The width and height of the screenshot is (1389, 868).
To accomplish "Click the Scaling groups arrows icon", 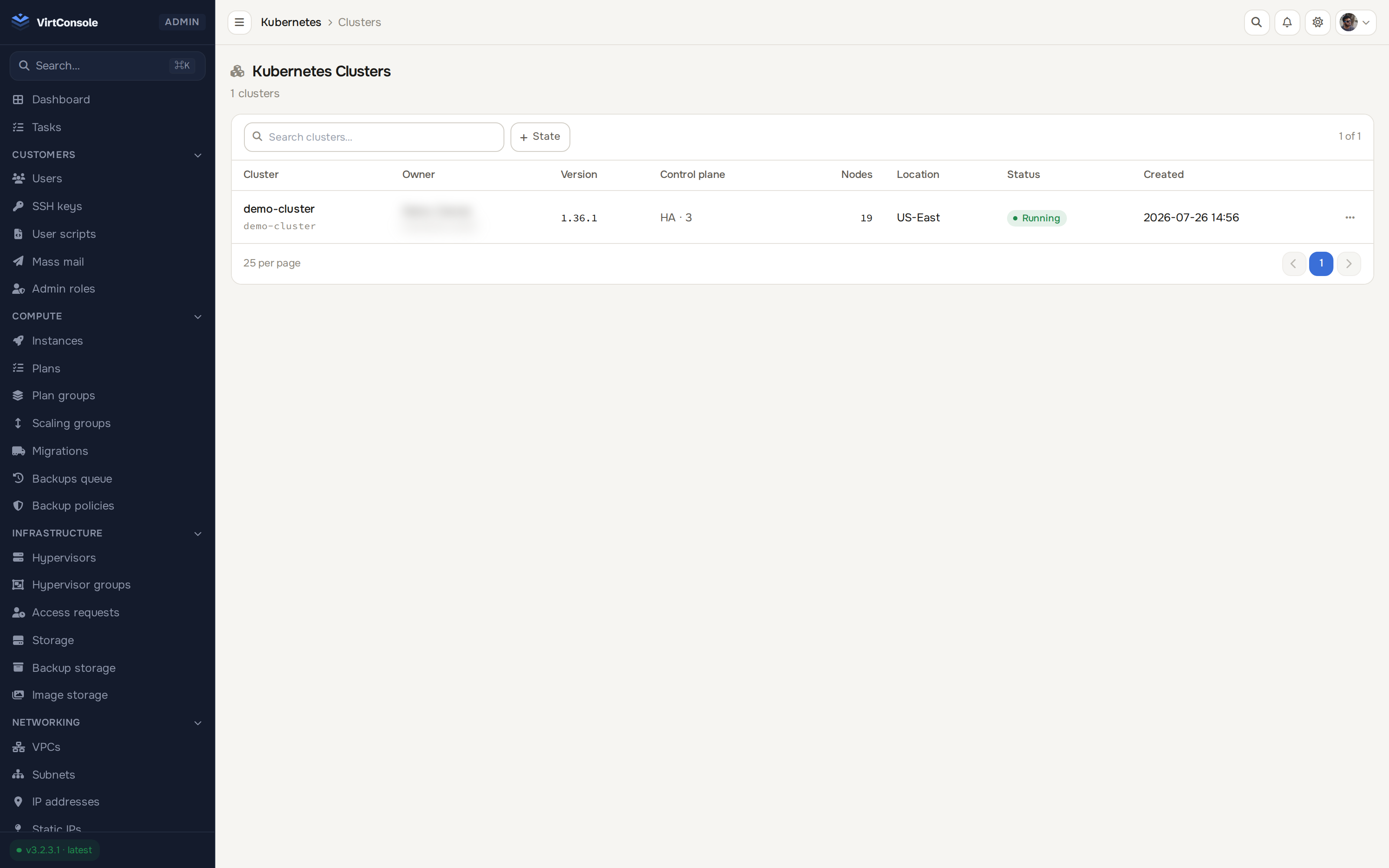I will (18, 423).
